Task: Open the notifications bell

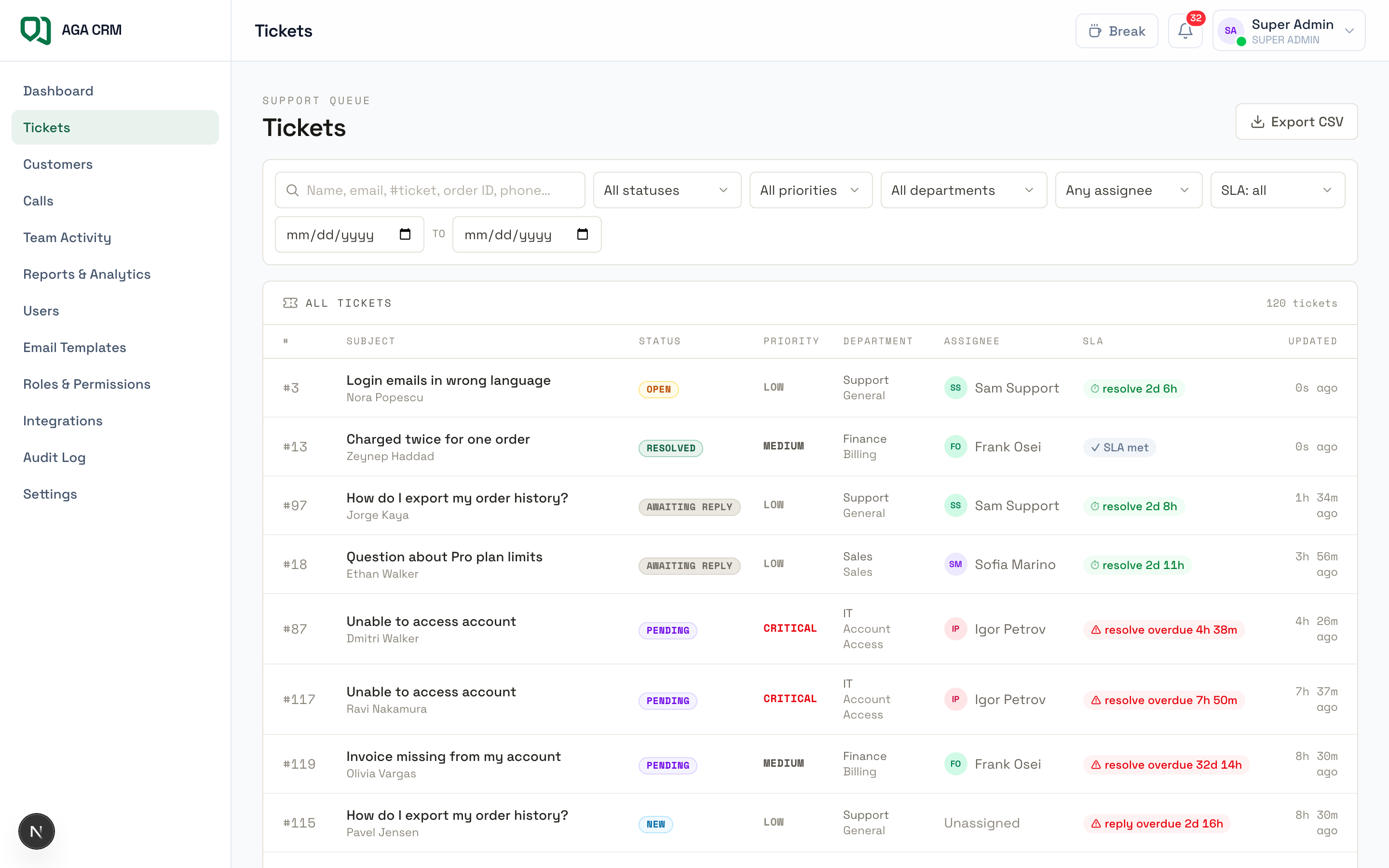Action: [x=1185, y=31]
